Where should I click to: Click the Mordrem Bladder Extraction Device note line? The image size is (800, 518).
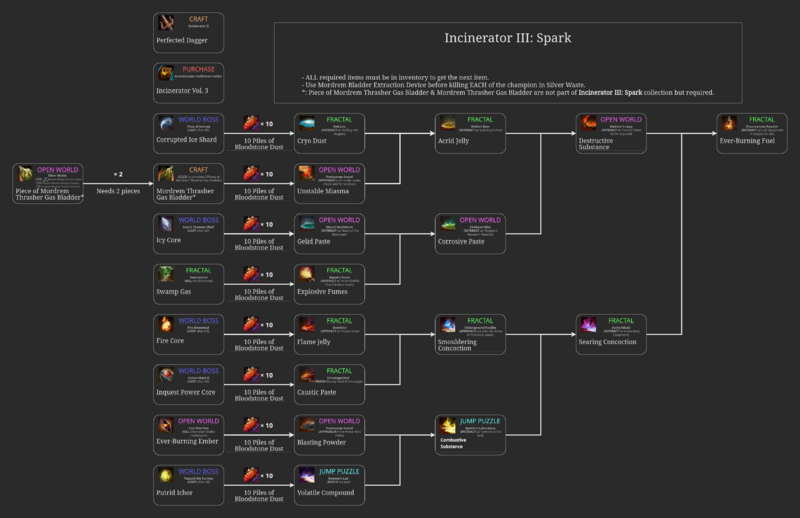(x=443, y=85)
